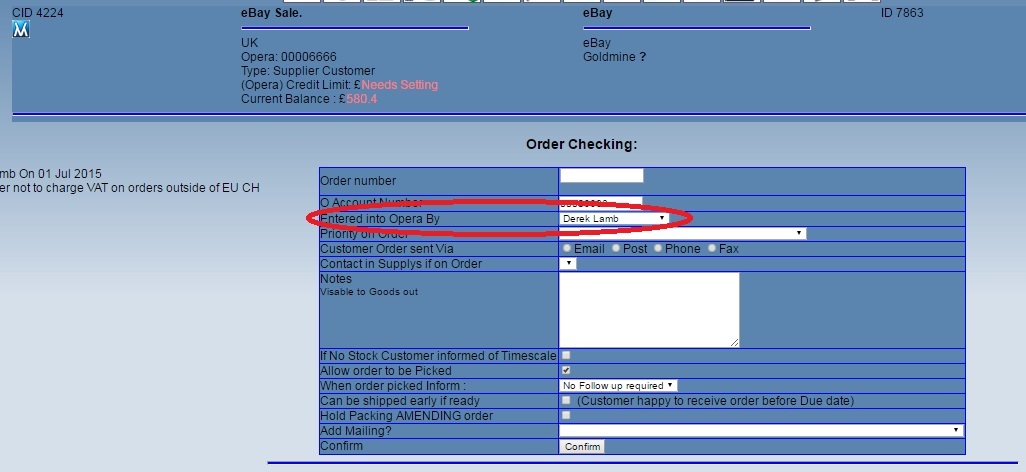Select the Email radio button
Viewport: 1026px width, 472px height.
pyautogui.click(x=567, y=248)
